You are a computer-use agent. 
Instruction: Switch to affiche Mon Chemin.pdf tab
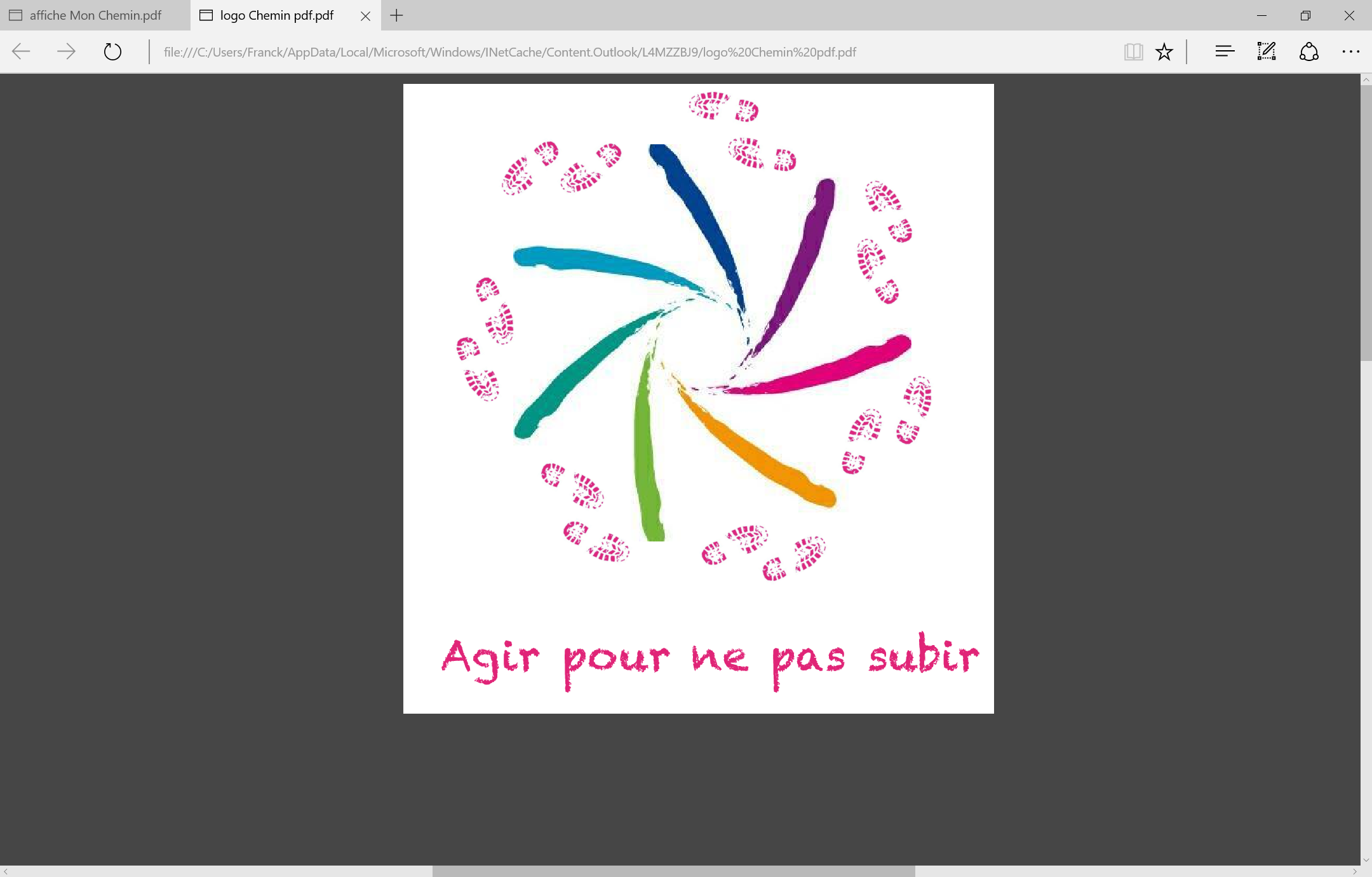pos(95,15)
